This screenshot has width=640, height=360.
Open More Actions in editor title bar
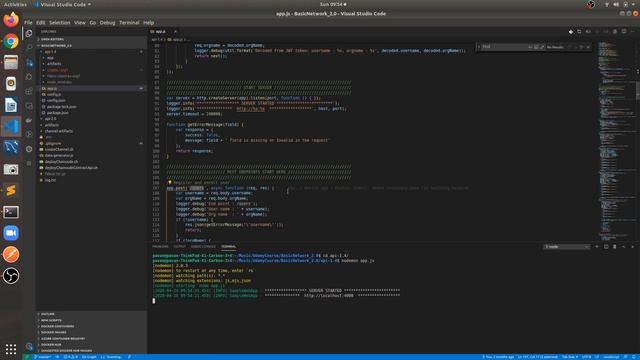pos(633,31)
